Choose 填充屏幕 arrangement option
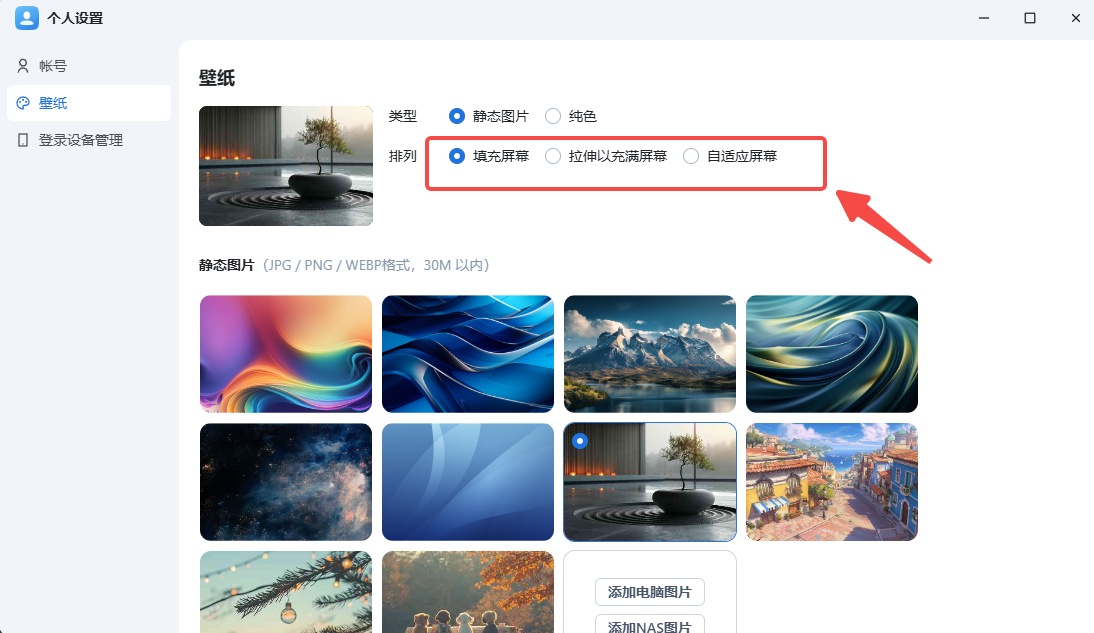 tap(457, 156)
